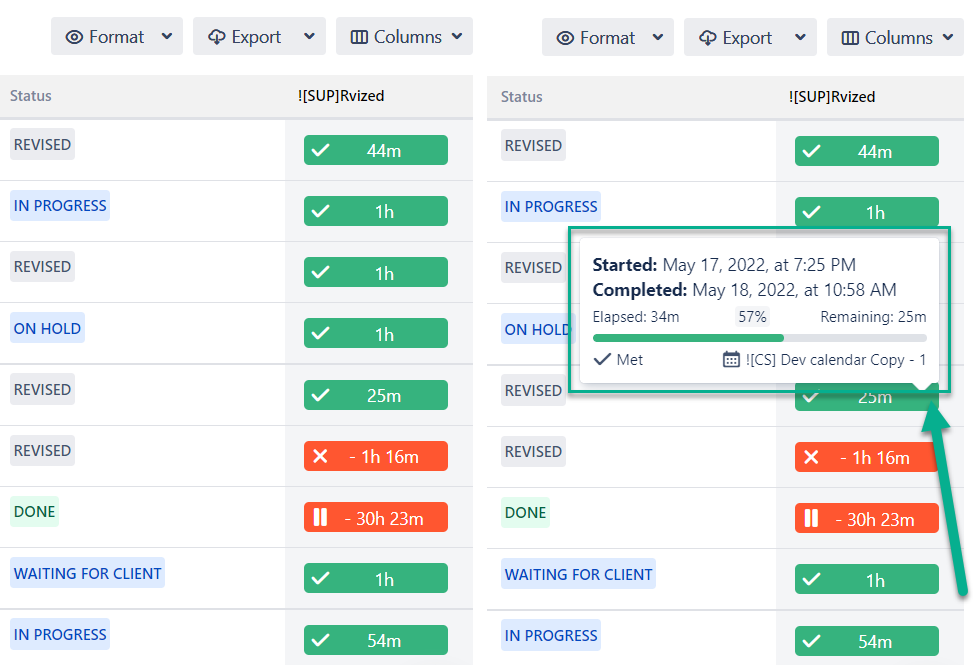This screenshot has width=974, height=665.
Task: Click the Export button in the right panel
Action: [750, 38]
